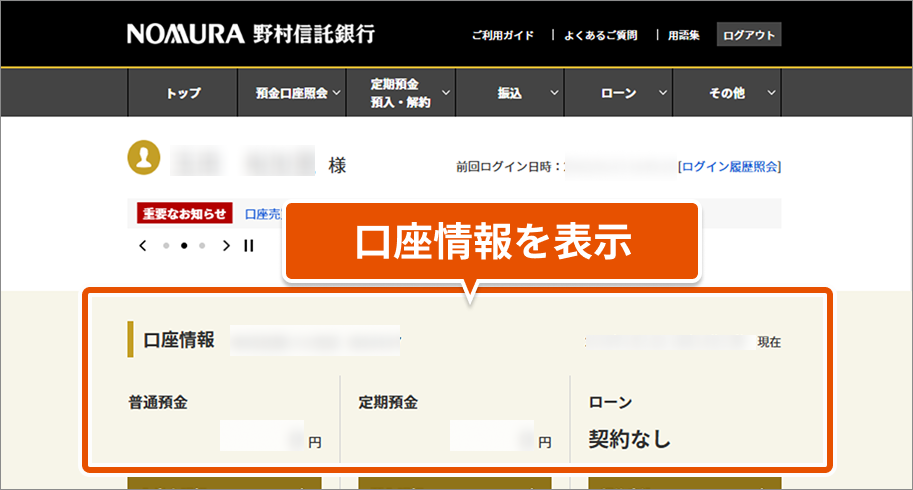Go to previous notice with left arrow
The width and height of the screenshot is (913, 490).
pyautogui.click(x=143, y=245)
